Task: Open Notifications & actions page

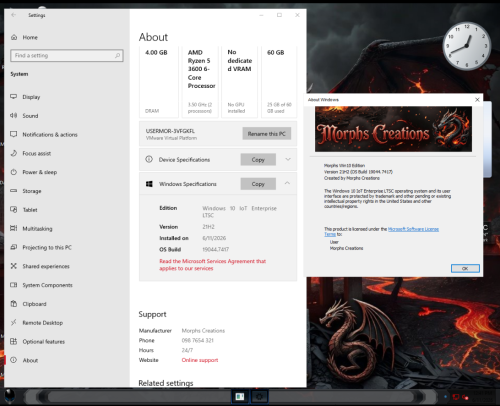Action: pyautogui.click(x=50, y=135)
